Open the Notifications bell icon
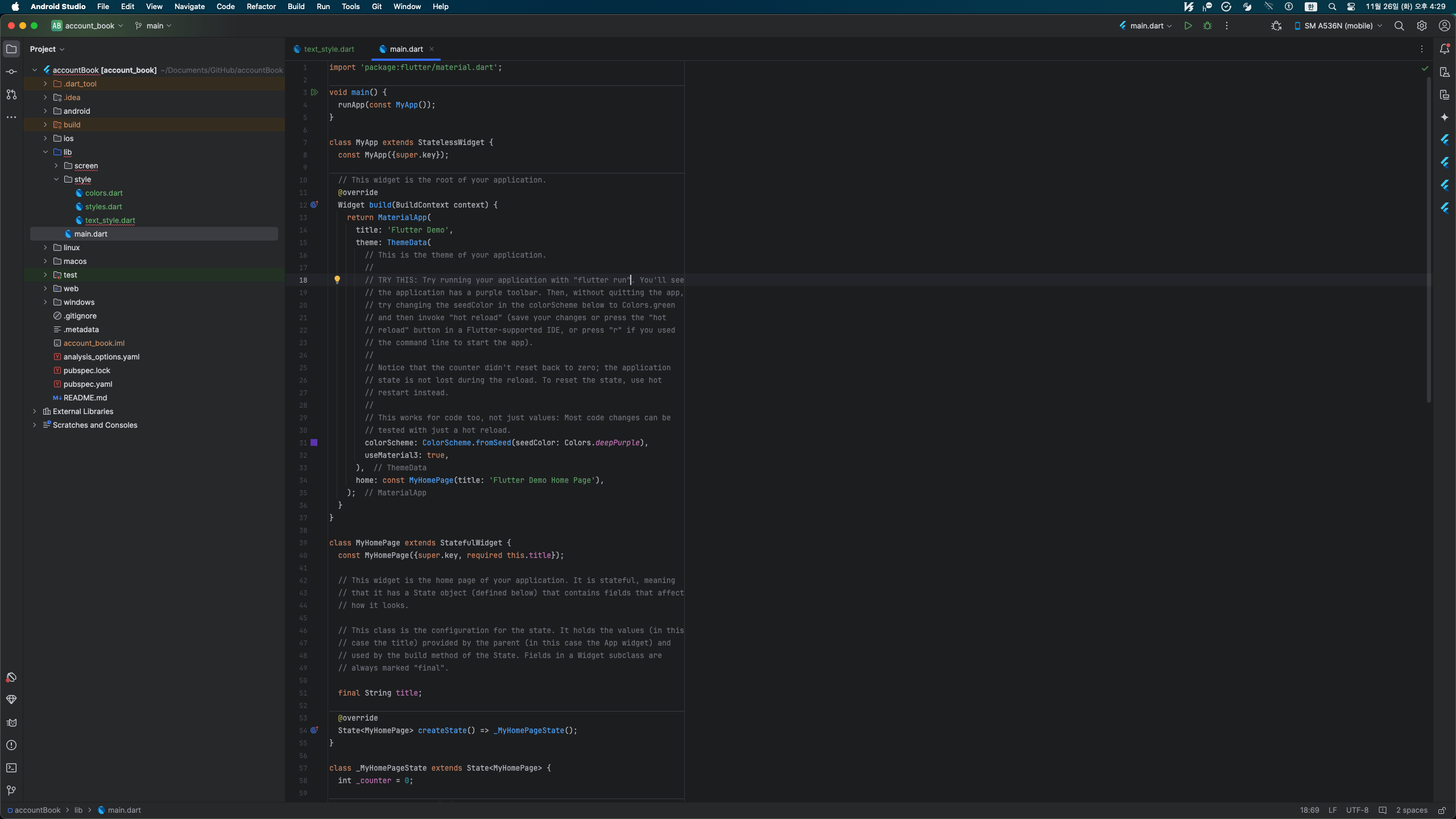Image resolution: width=1456 pixels, height=819 pixels. [1445, 49]
